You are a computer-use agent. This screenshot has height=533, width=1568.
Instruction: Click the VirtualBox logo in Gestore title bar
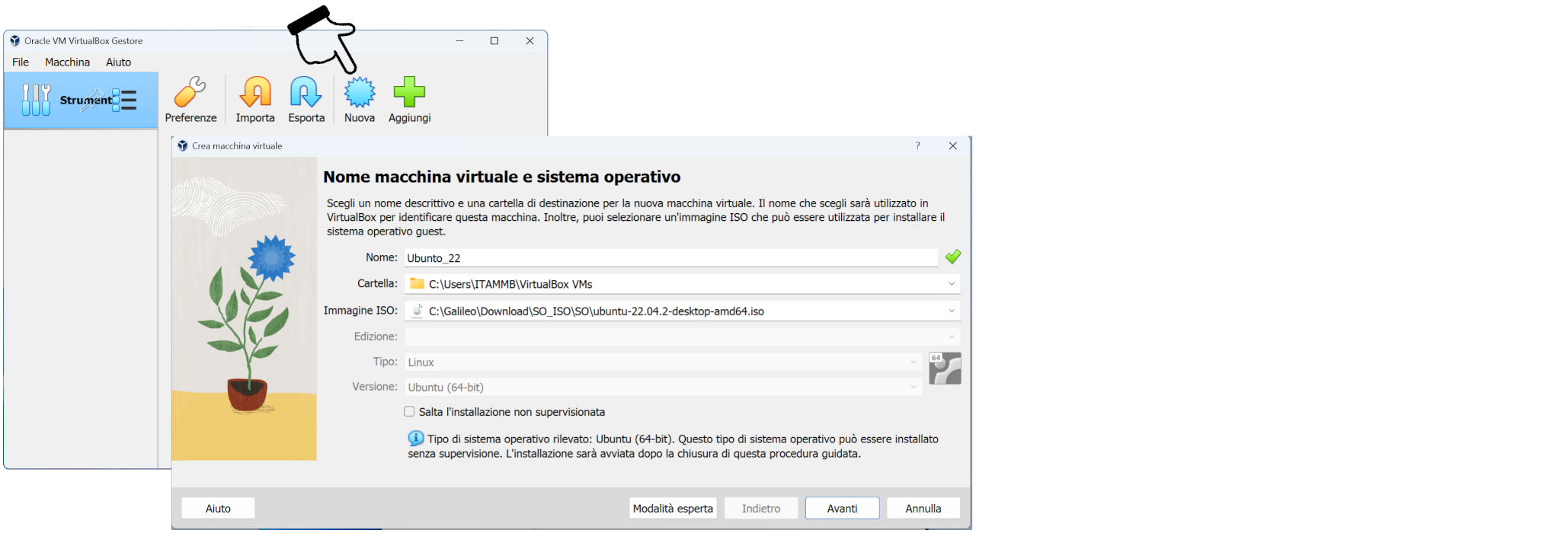point(14,41)
